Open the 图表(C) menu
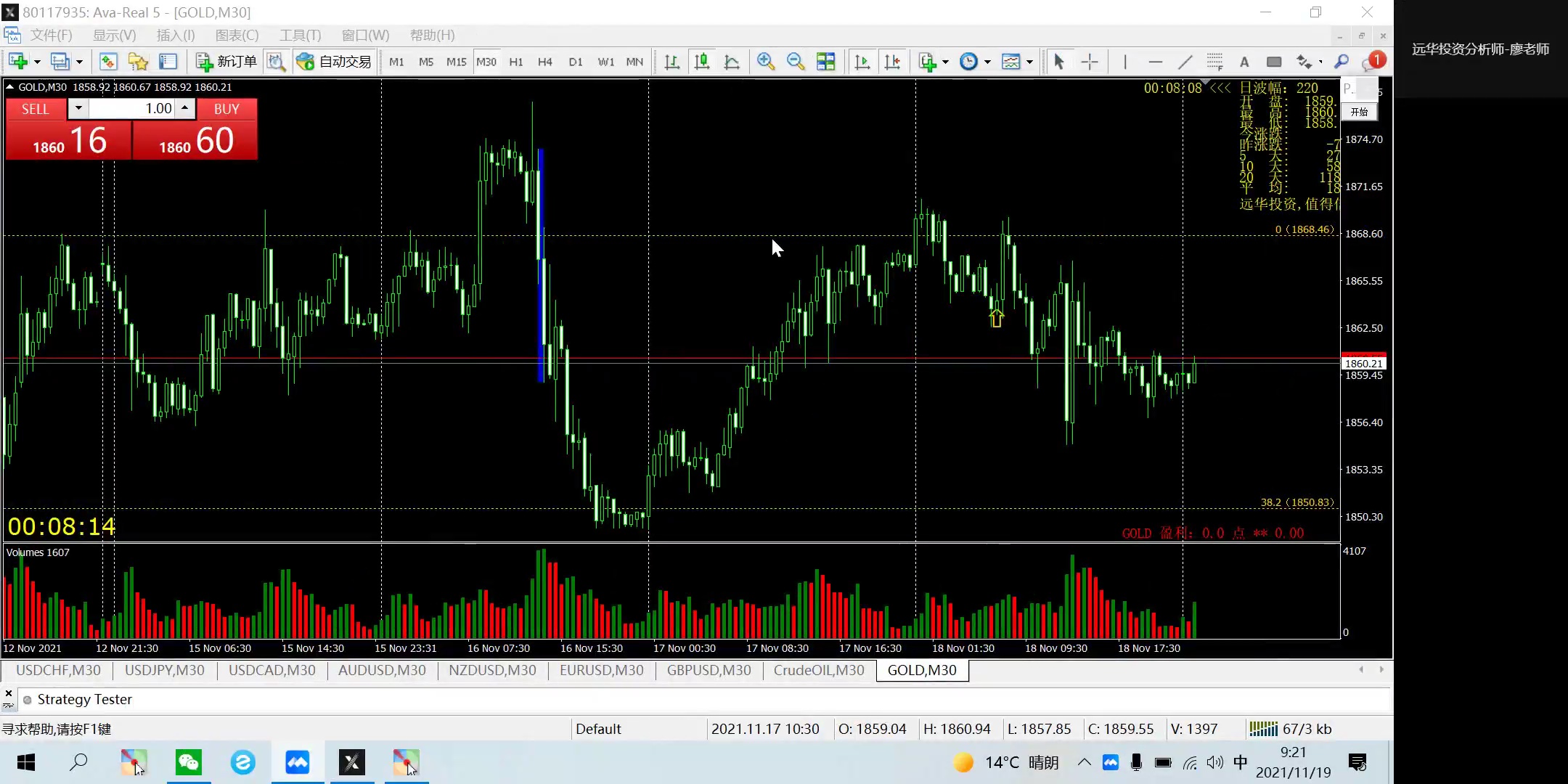Screen dimensions: 1568x784 [237, 35]
